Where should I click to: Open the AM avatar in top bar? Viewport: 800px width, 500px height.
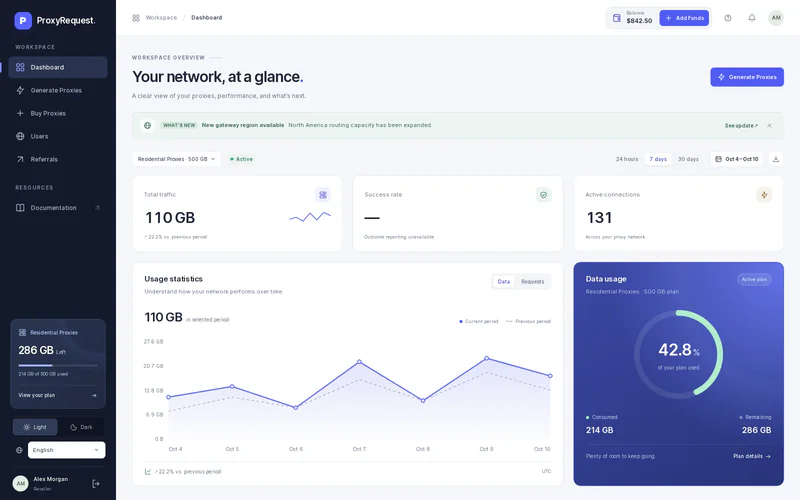click(776, 18)
